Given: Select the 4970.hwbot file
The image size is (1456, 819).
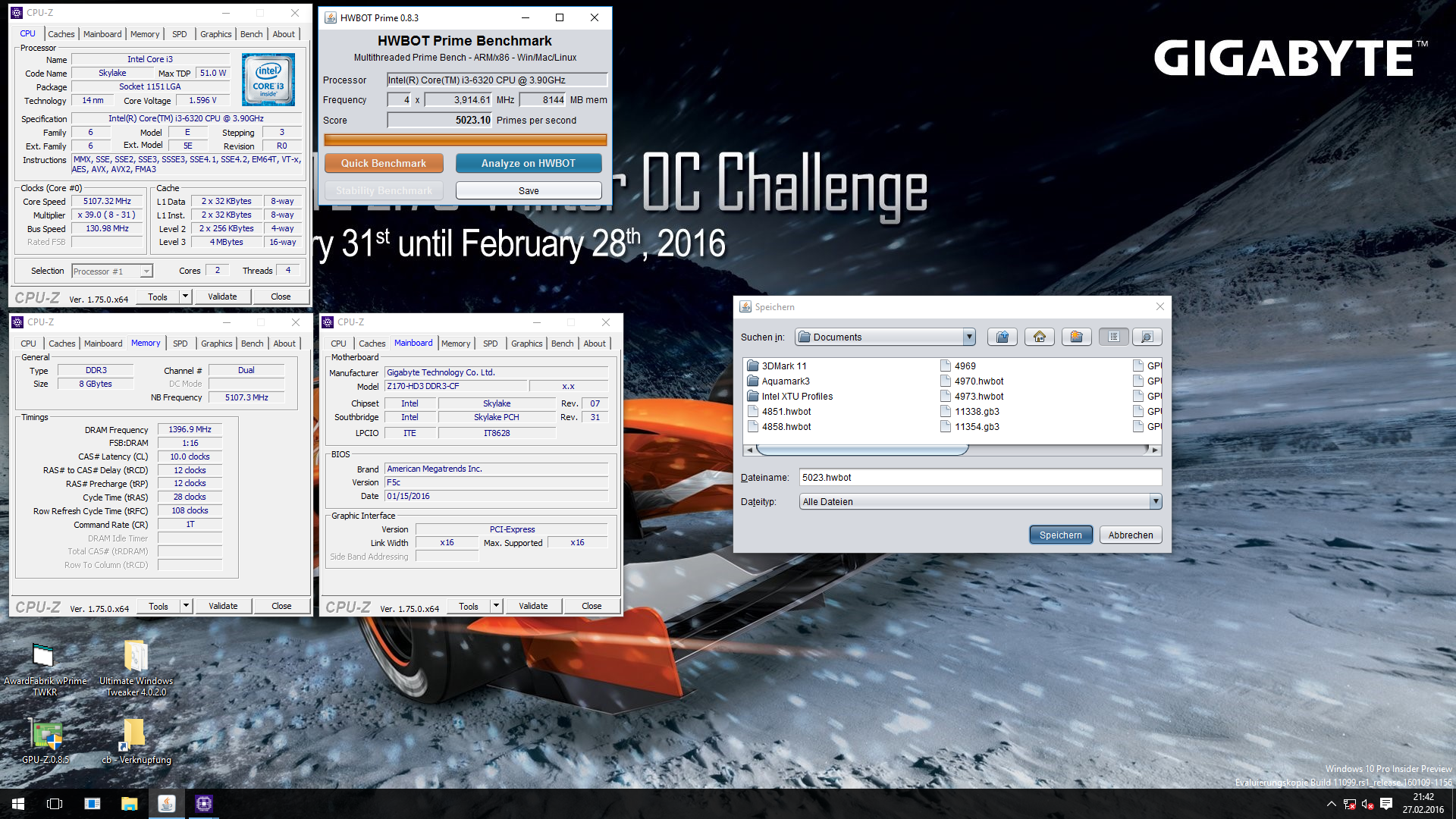Looking at the screenshot, I should tap(972, 381).
